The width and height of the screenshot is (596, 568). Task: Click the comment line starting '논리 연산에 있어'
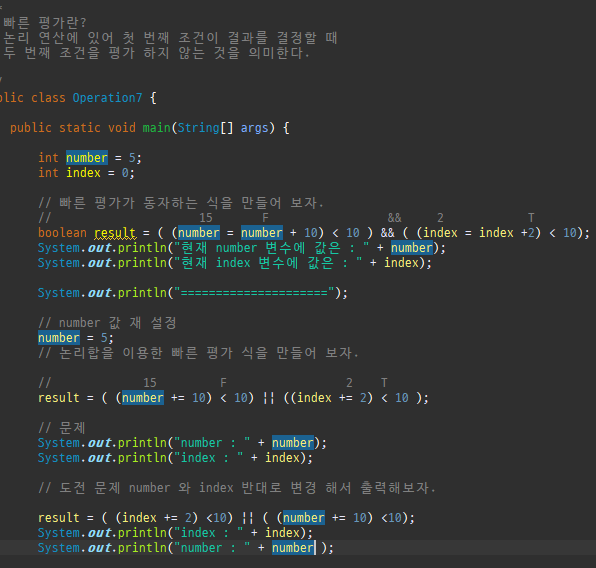click(x=170, y=38)
